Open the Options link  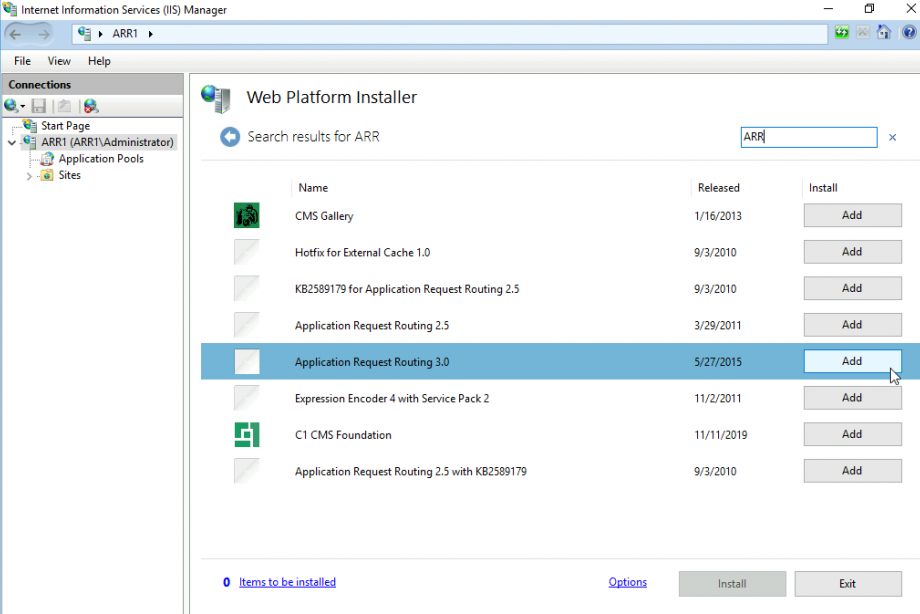(x=627, y=581)
